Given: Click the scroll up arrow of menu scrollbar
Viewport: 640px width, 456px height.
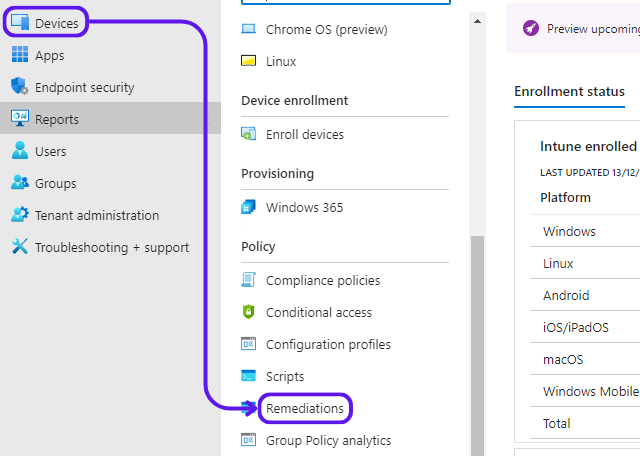Looking at the screenshot, I should click(x=477, y=21).
